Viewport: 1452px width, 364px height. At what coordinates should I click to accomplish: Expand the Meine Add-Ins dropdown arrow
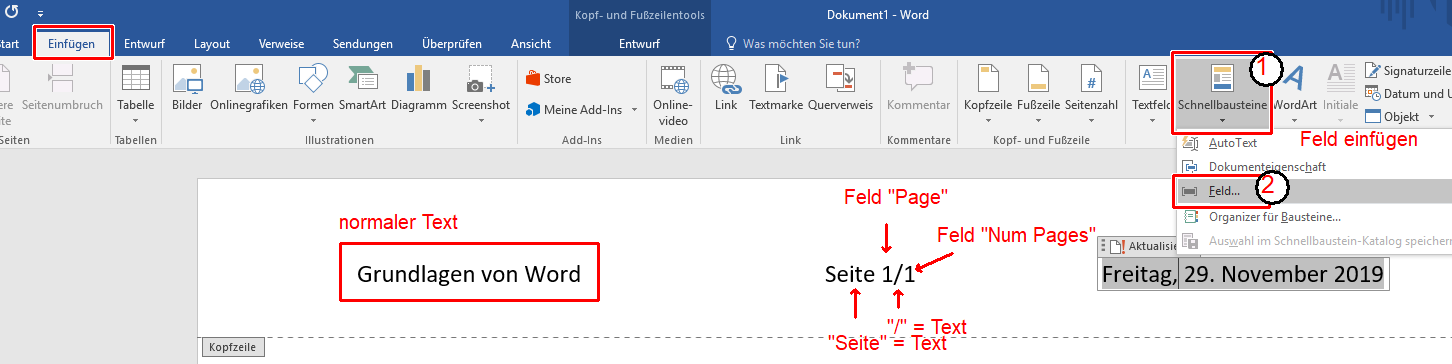pos(633,109)
